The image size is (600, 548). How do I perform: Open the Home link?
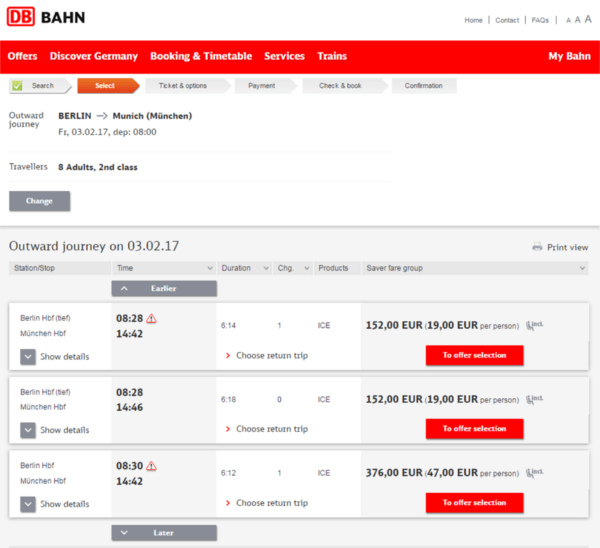(473, 20)
